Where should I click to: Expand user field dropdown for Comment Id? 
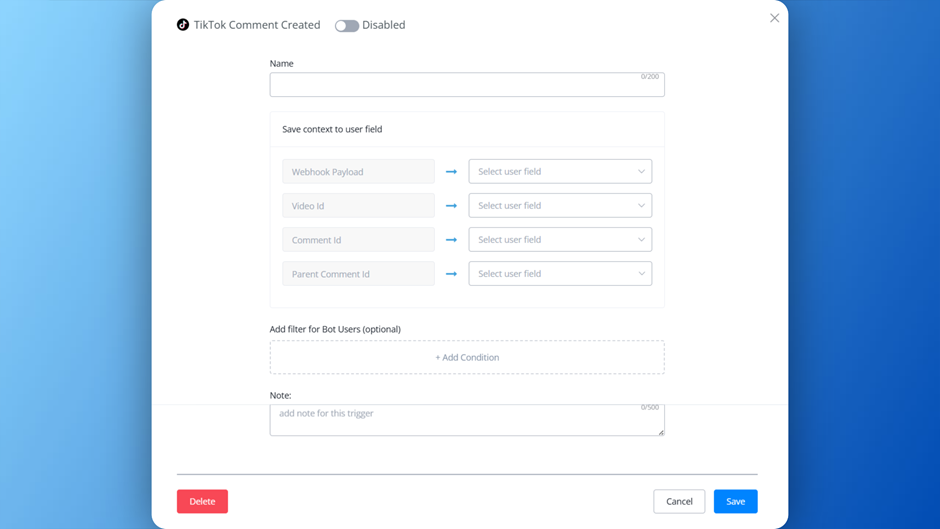pyautogui.click(x=560, y=240)
